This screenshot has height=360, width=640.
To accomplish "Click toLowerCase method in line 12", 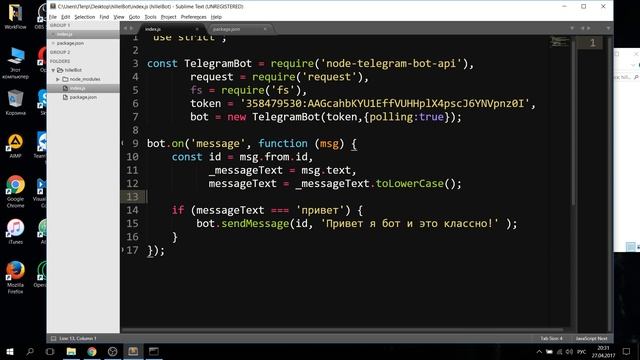I will click(x=410, y=184).
